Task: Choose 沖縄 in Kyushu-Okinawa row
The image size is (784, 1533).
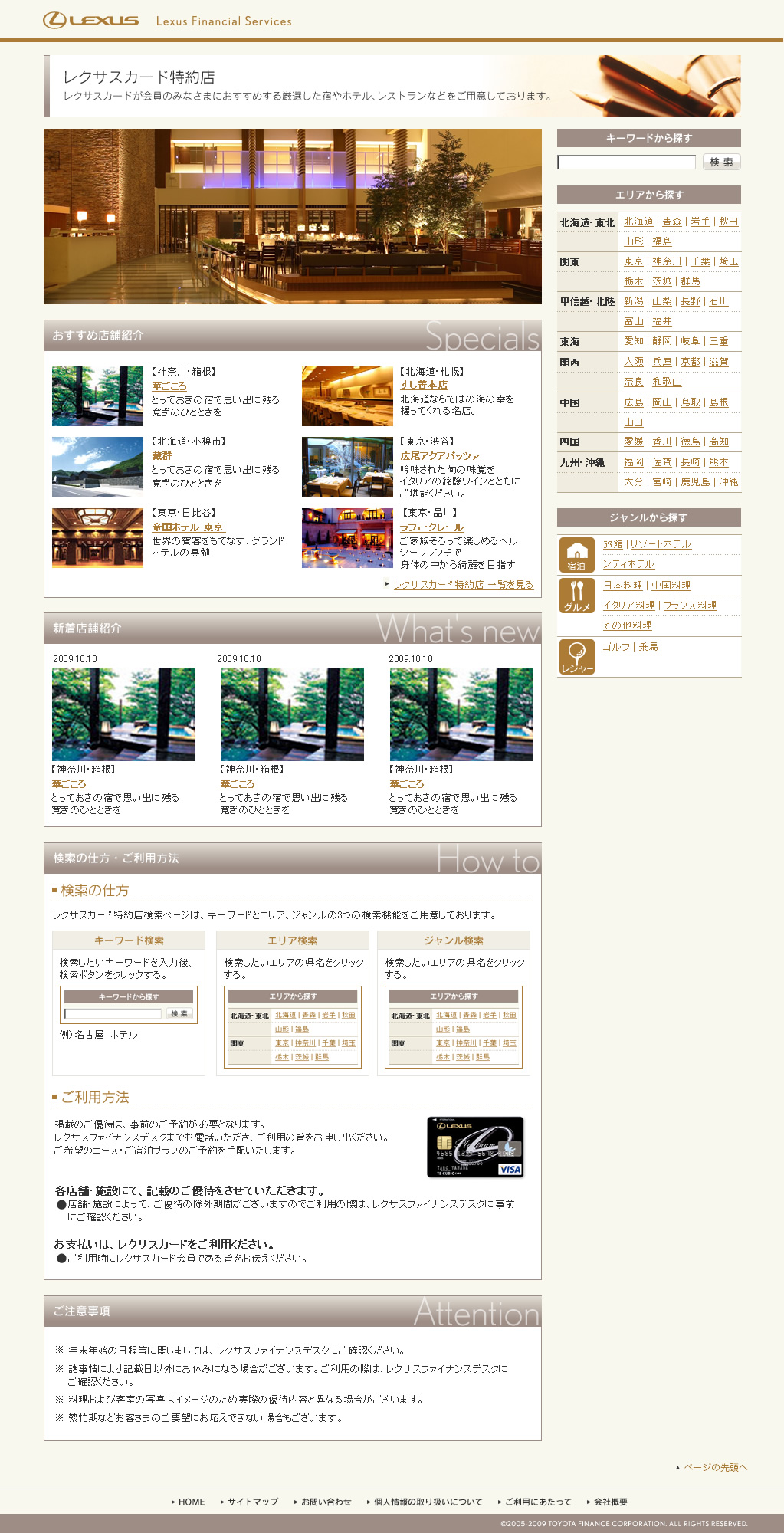Action: pos(728,482)
